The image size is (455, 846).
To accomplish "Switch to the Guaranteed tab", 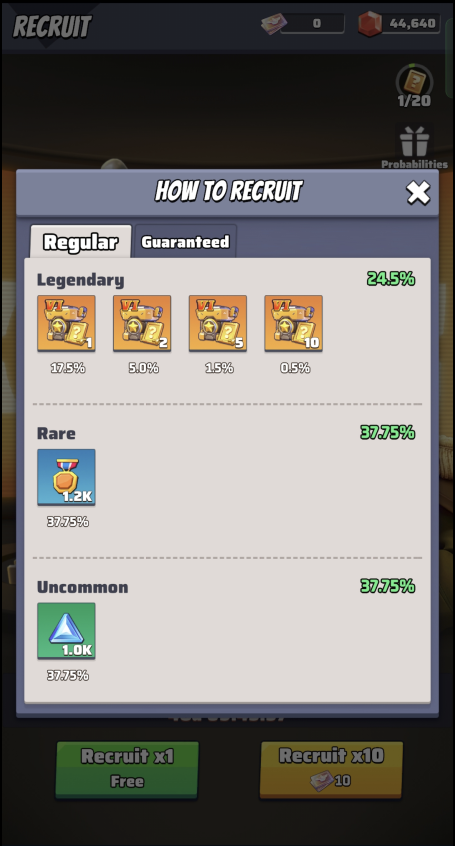I will [185, 242].
